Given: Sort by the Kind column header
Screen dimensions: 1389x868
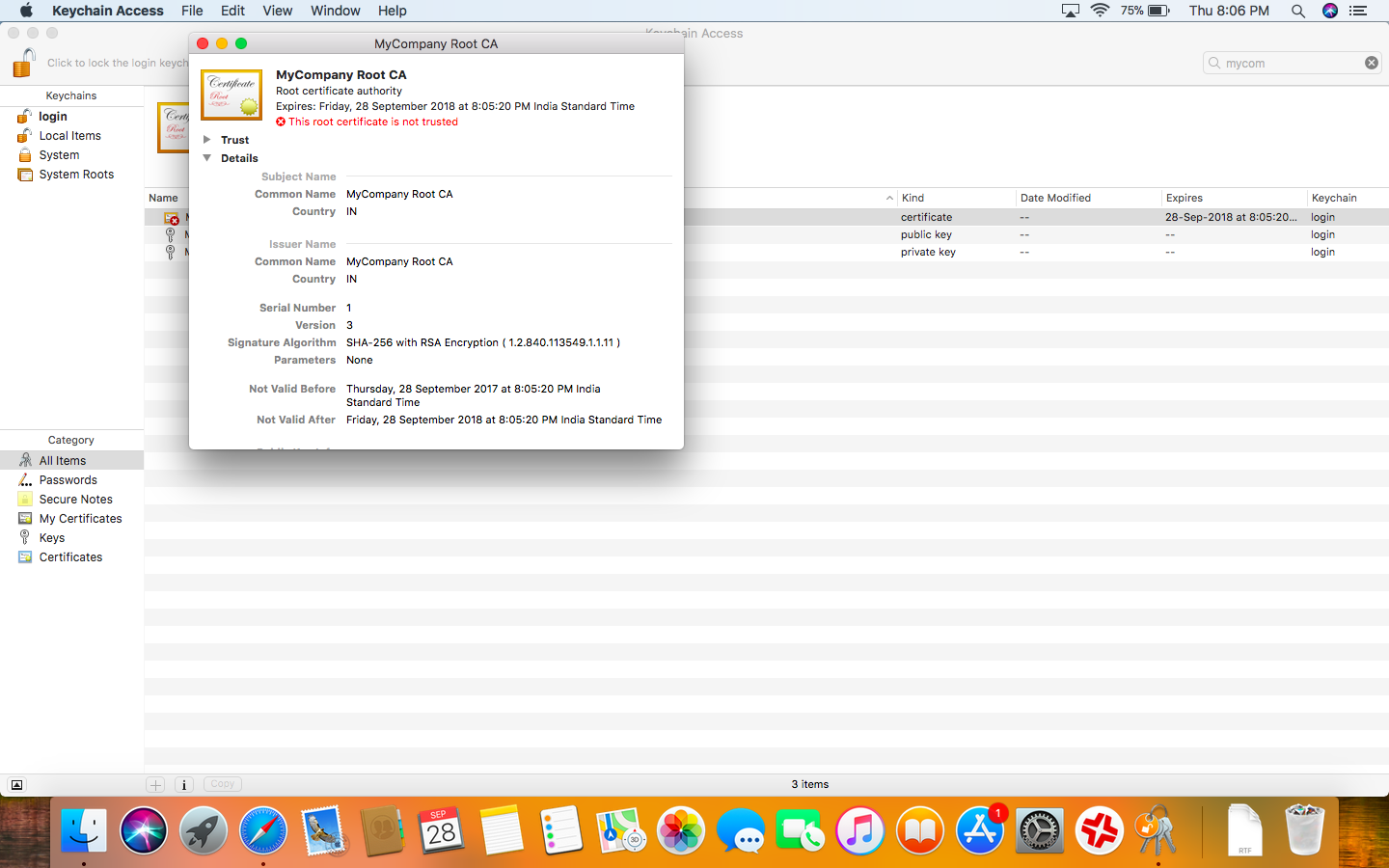Looking at the screenshot, I should click(x=955, y=198).
